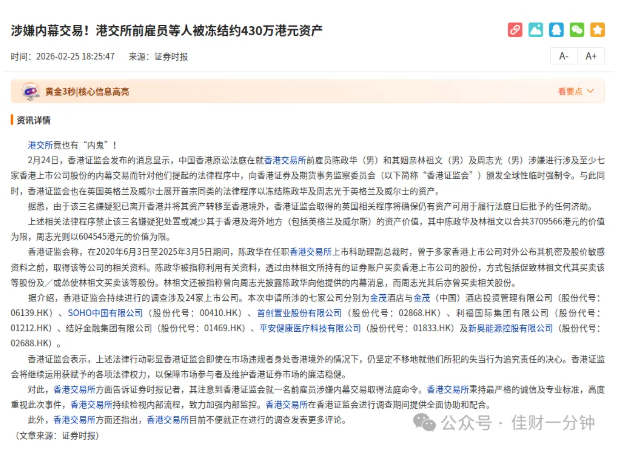The width and height of the screenshot is (620, 455).
Task: Increase font size with the A+ button
Action: point(591,56)
